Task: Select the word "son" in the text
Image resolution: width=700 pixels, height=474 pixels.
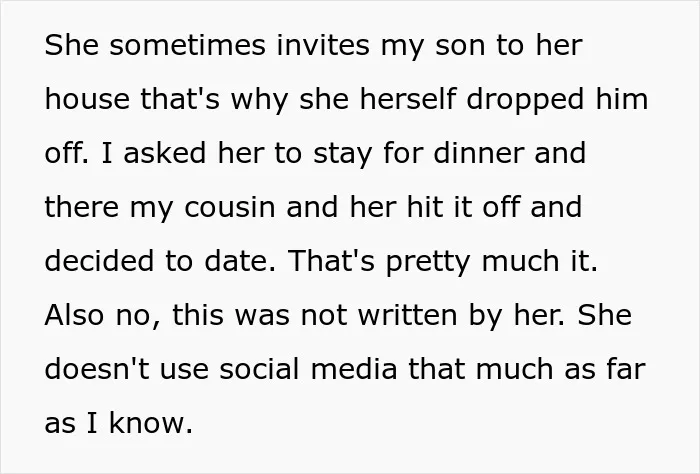Action: coord(460,46)
